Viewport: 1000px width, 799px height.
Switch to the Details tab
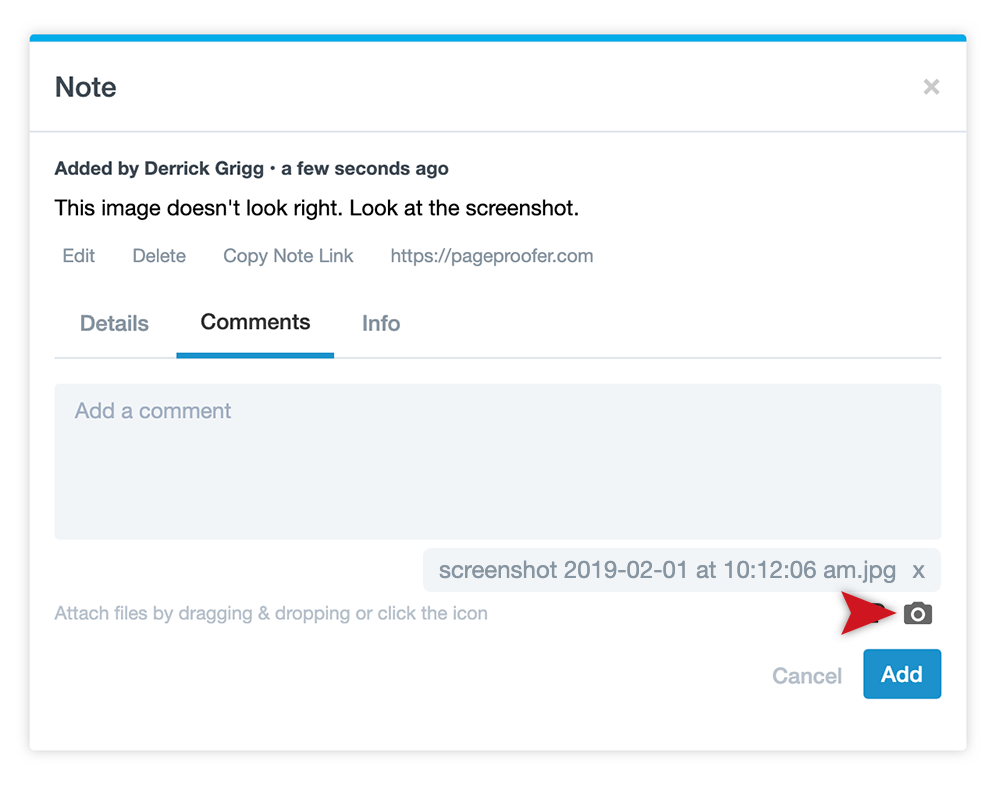click(114, 324)
